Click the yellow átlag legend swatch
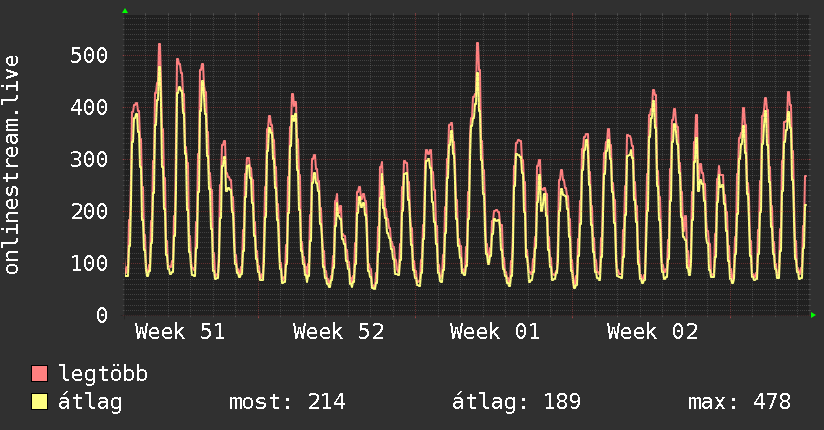The width and height of the screenshot is (824, 430). pos(40,402)
